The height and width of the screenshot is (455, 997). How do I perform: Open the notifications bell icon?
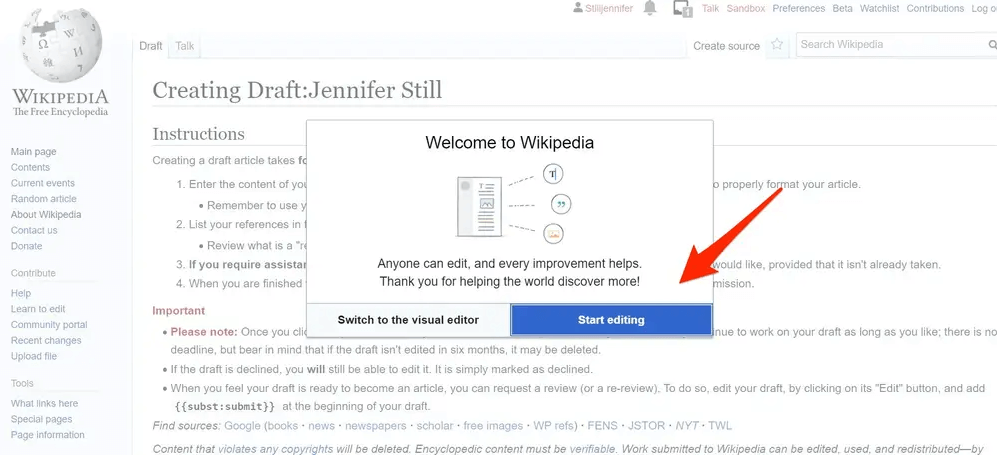(651, 9)
